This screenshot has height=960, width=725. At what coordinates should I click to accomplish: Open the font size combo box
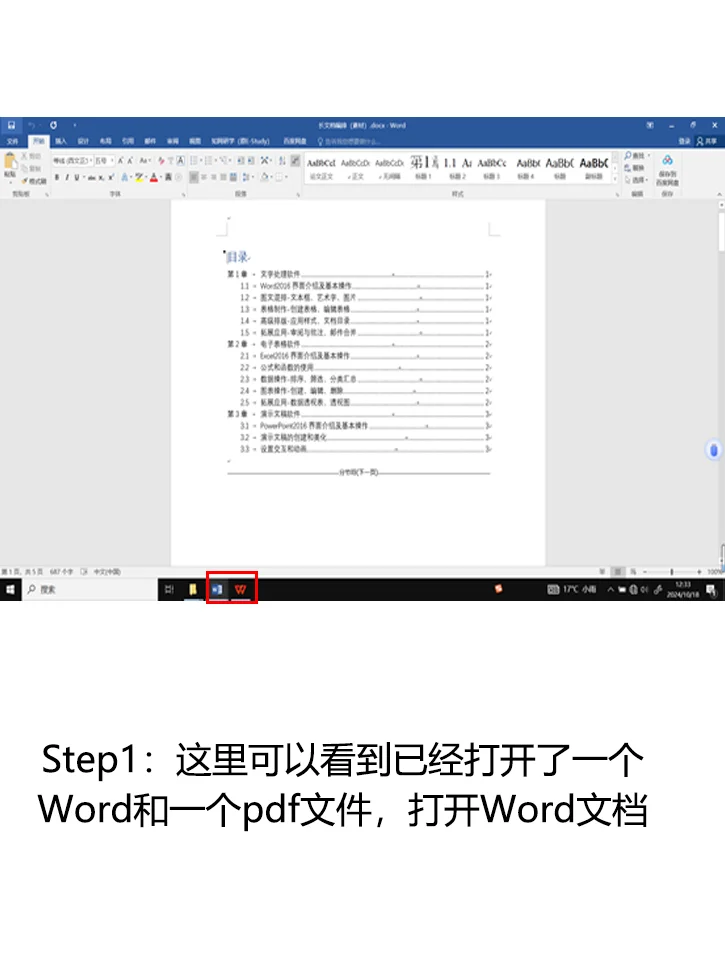pos(104,160)
